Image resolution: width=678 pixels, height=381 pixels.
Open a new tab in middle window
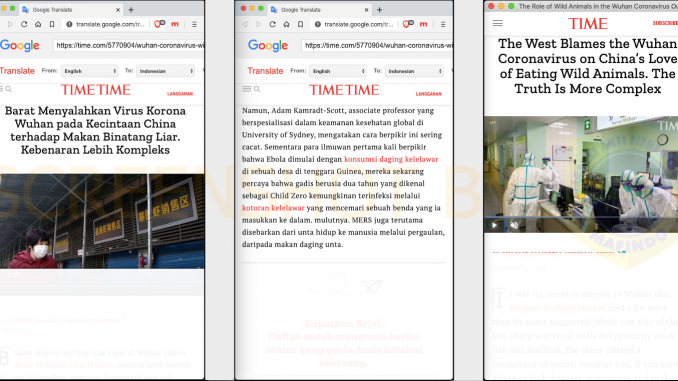pos(379,10)
